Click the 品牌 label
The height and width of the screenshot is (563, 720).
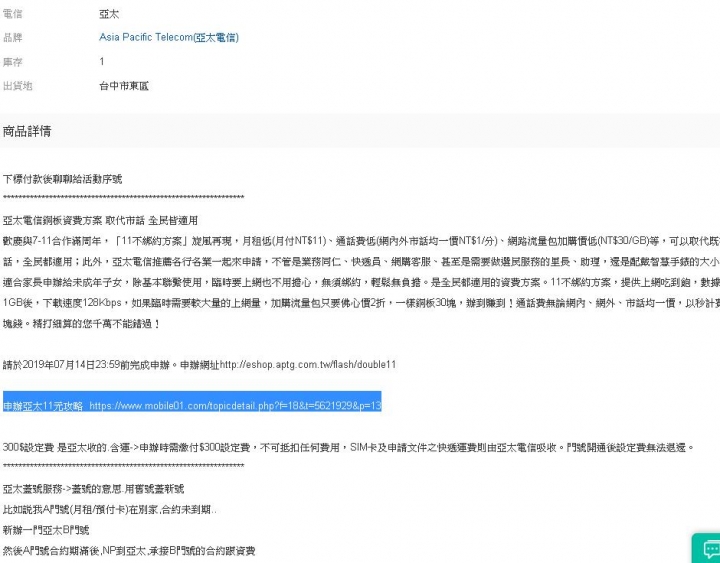[12, 37]
